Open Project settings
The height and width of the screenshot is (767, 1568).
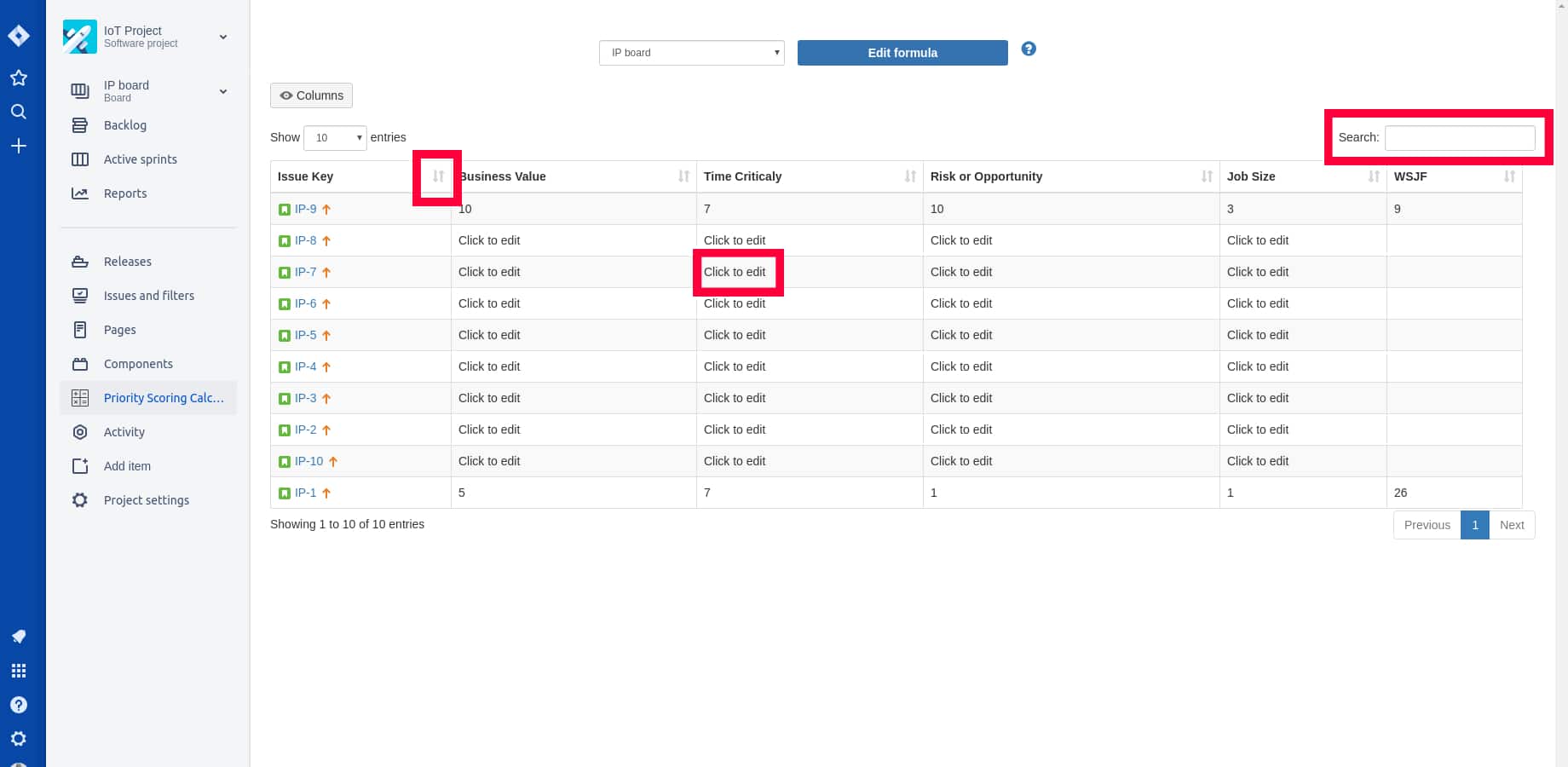pyautogui.click(x=148, y=500)
